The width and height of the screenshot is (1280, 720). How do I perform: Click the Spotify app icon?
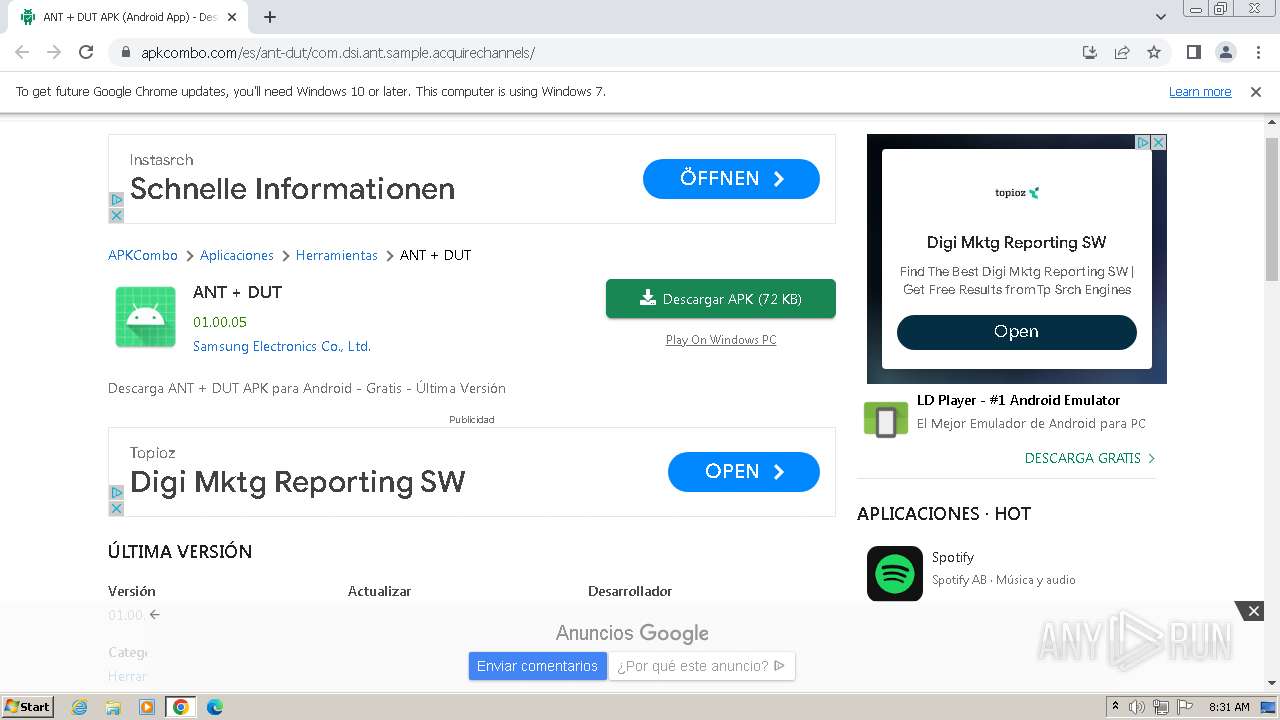click(x=895, y=573)
